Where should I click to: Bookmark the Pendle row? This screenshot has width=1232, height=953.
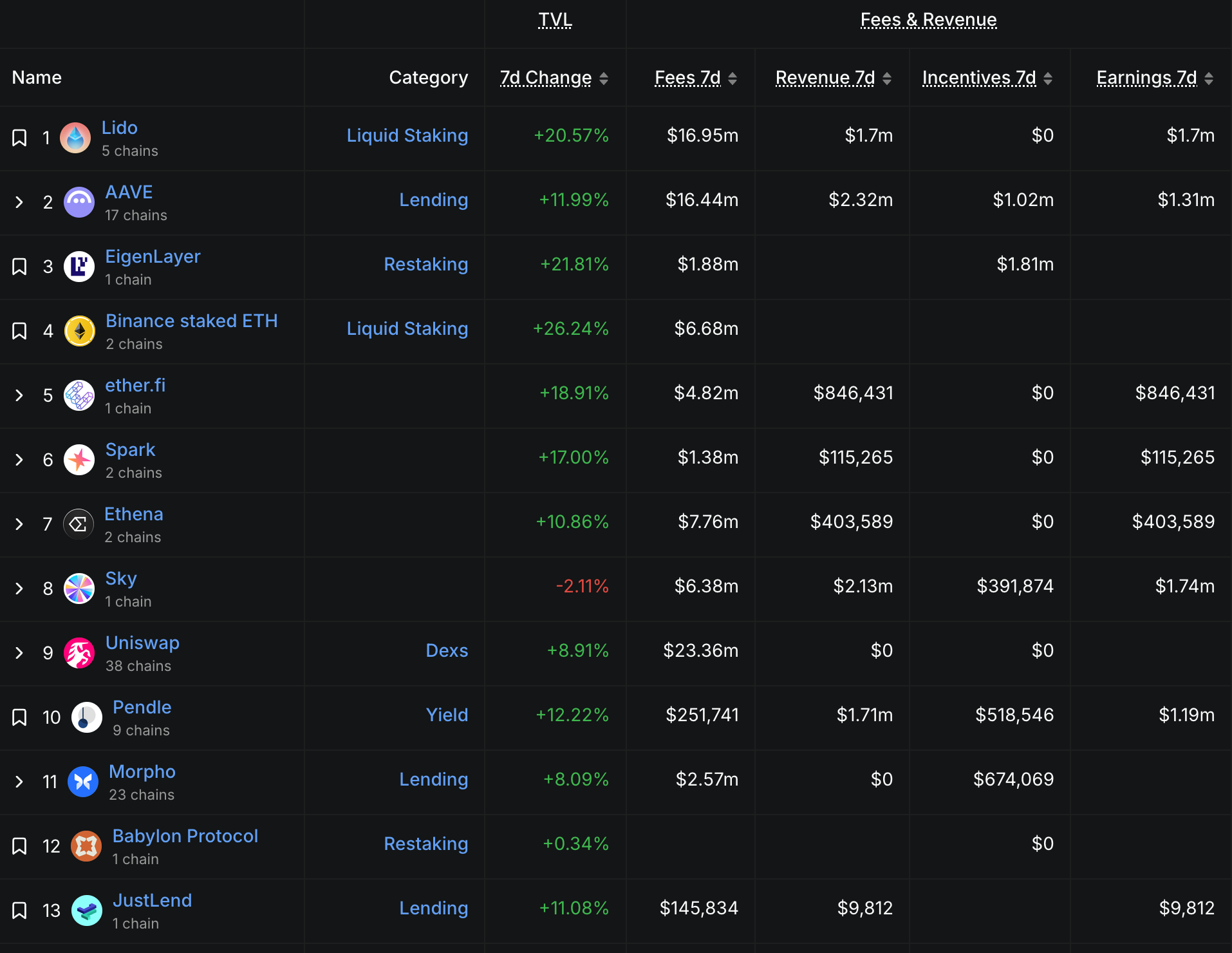[19, 717]
